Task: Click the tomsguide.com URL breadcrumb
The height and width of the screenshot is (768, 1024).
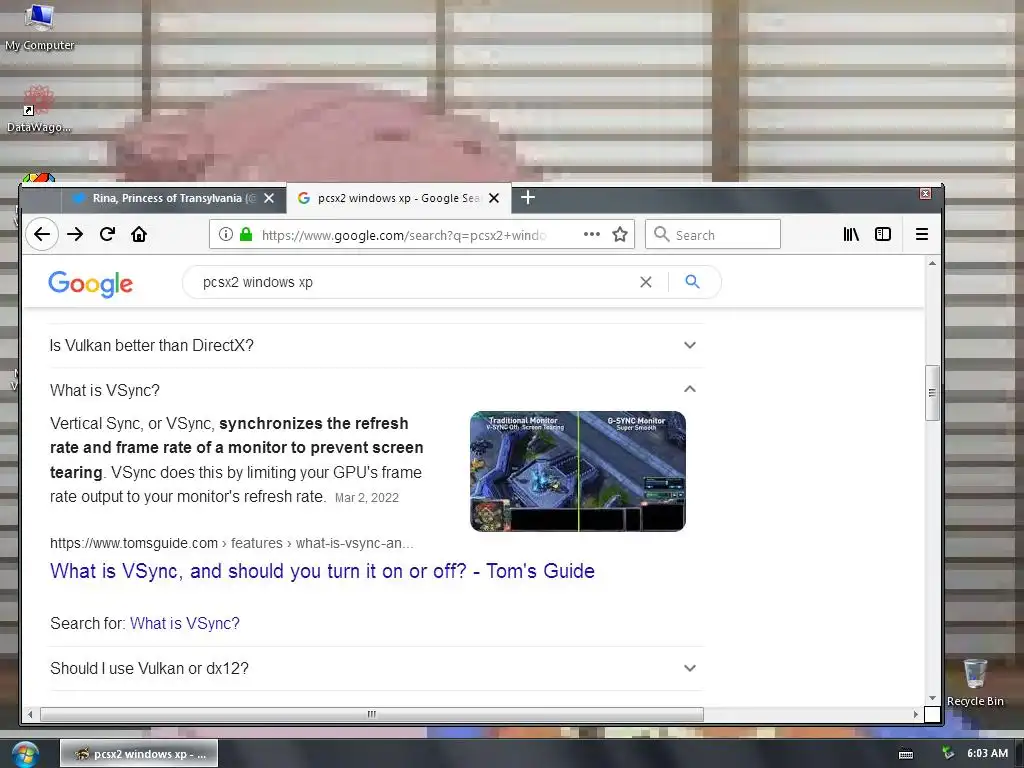Action: click(231, 543)
